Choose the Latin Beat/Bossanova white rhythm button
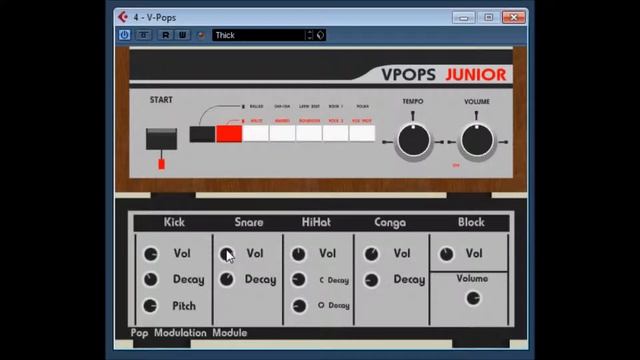The image size is (640, 360). [x=309, y=133]
